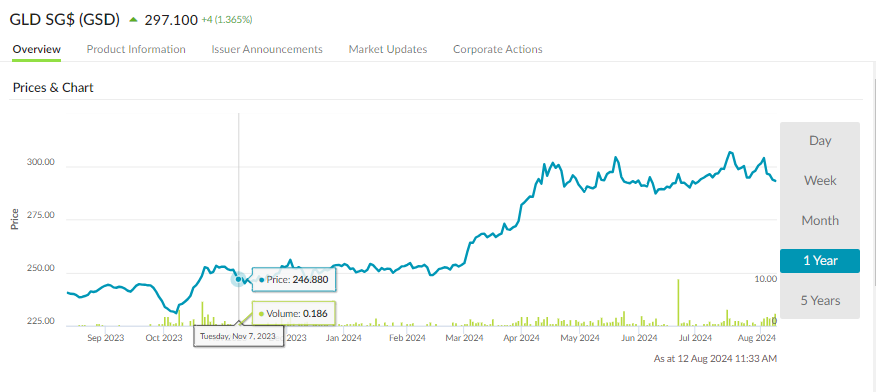Select the Day chart range

(x=820, y=141)
